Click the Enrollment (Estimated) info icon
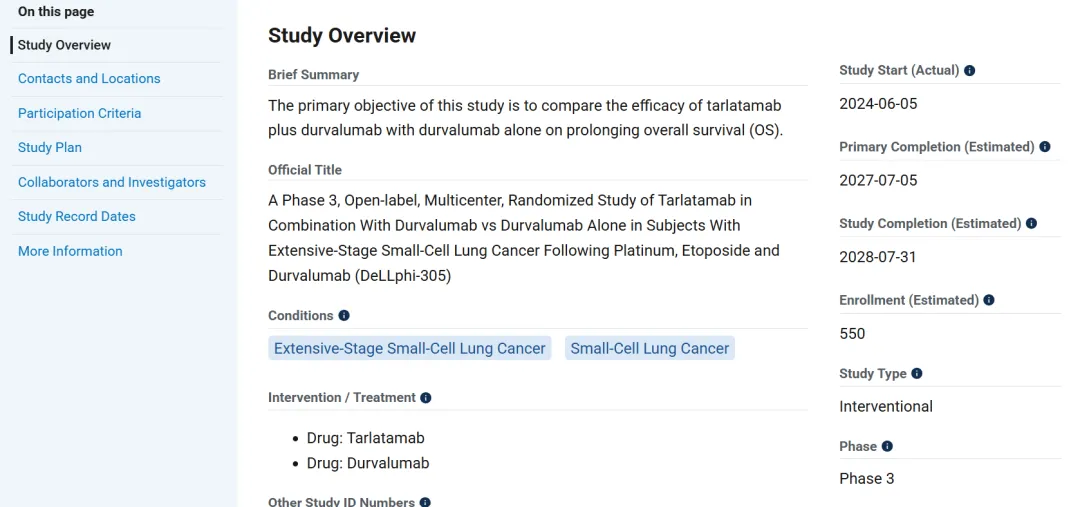Screen dimensions: 1080x507 [x=989, y=300]
